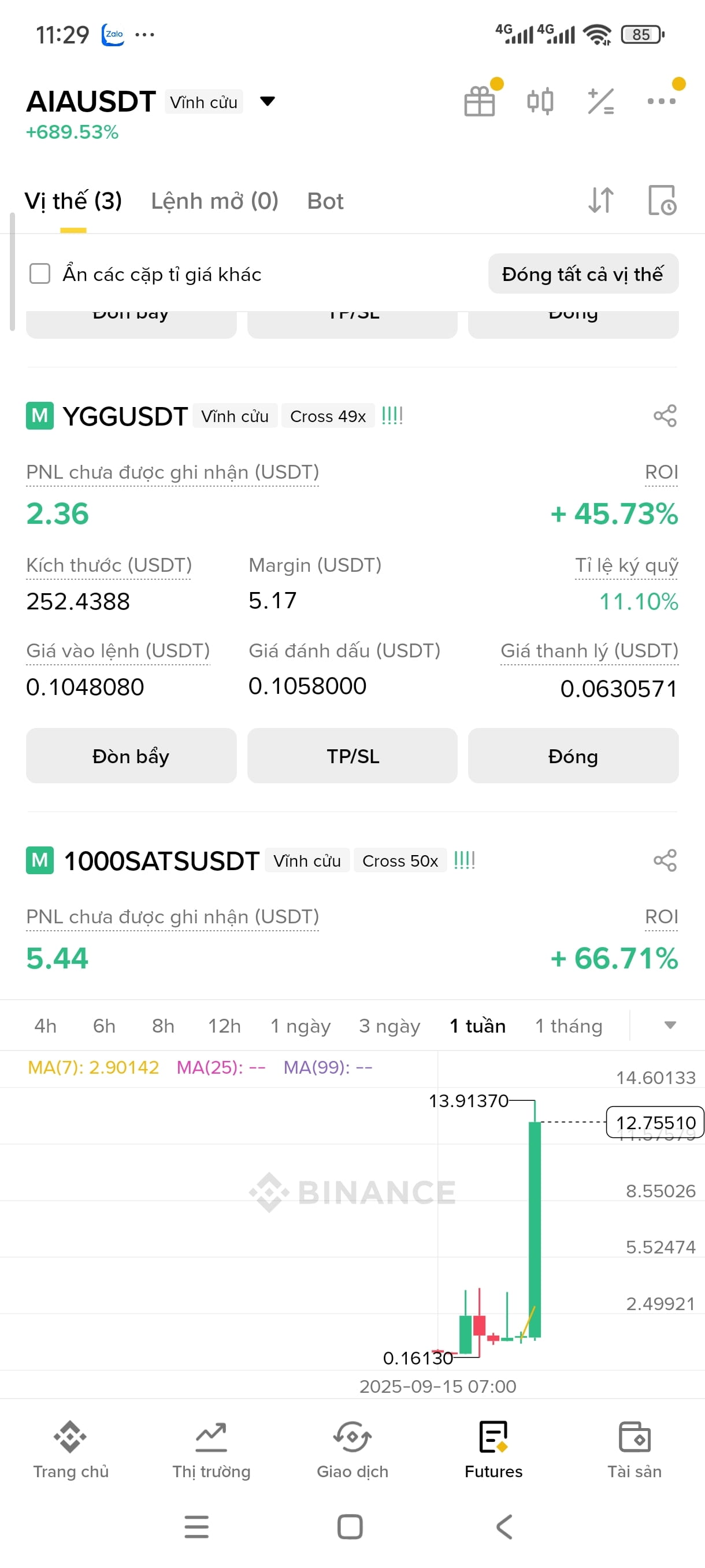Tap 'Giá vào lệnh (USDT)' label
Image resolution: width=705 pixels, height=1568 pixels.
tap(118, 650)
